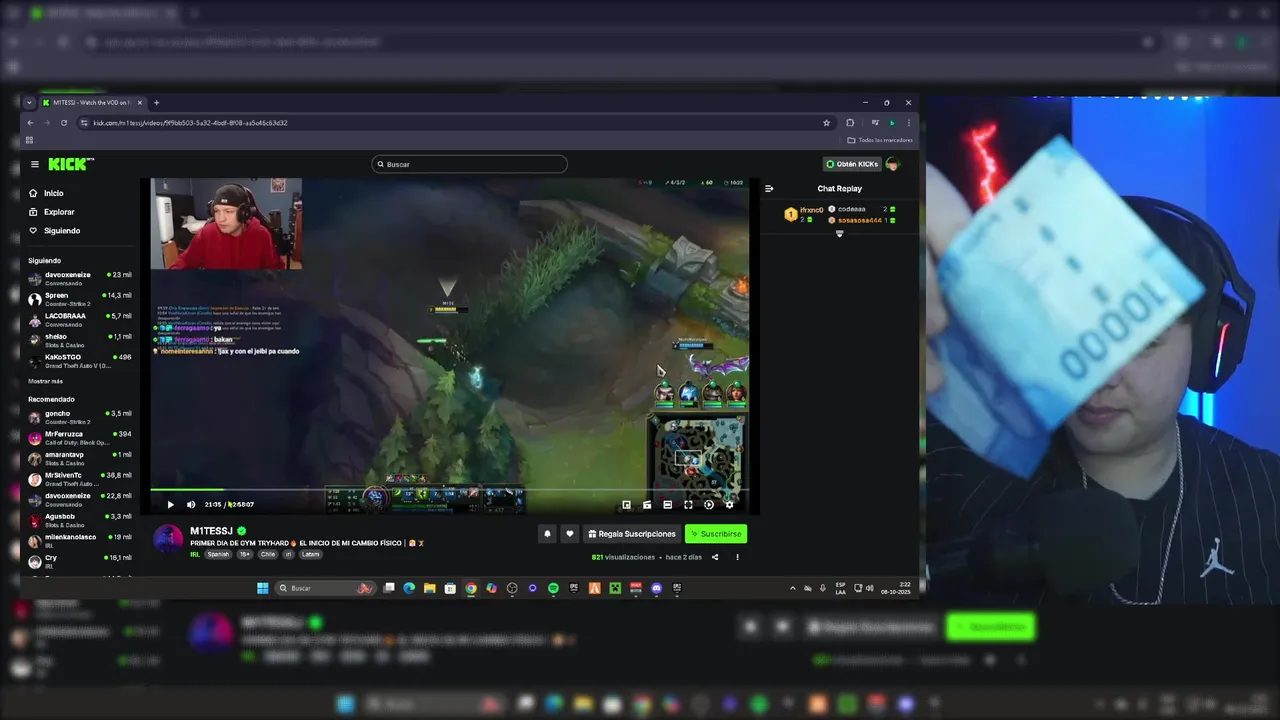Click the Obtén KICKs button

tap(852, 164)
